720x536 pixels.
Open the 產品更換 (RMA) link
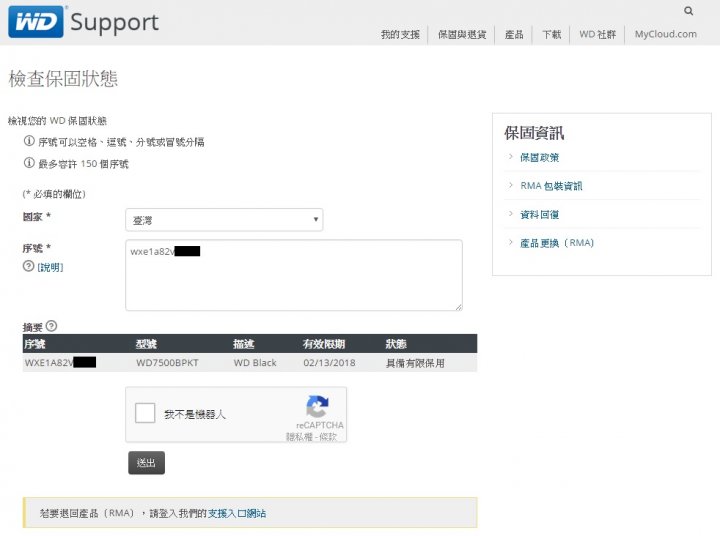[557, 243]
